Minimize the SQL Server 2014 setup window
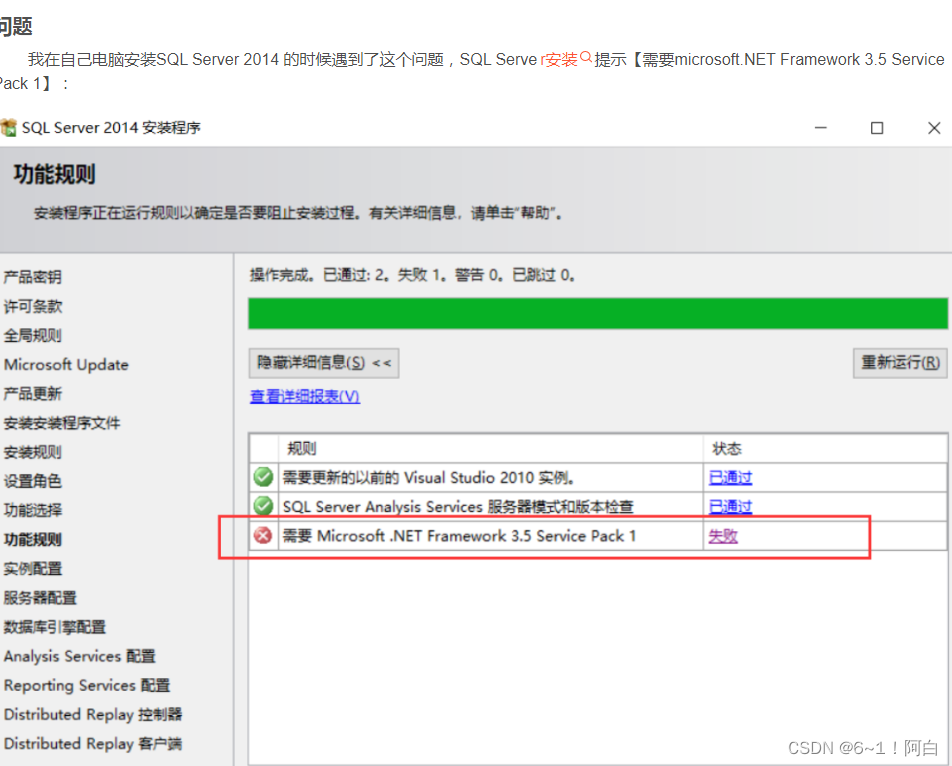The height and width of the screenshot is (766, 952). [821, 128]
